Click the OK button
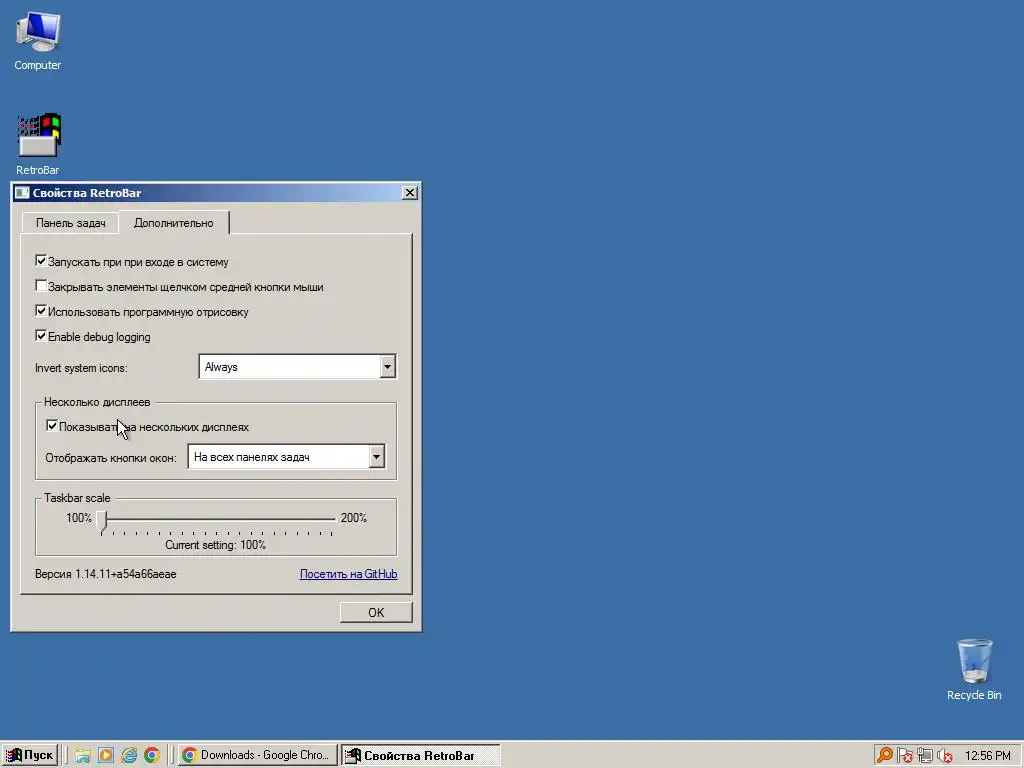The image size is (1024, 768). pyautogui.click(x=376, y=613)
